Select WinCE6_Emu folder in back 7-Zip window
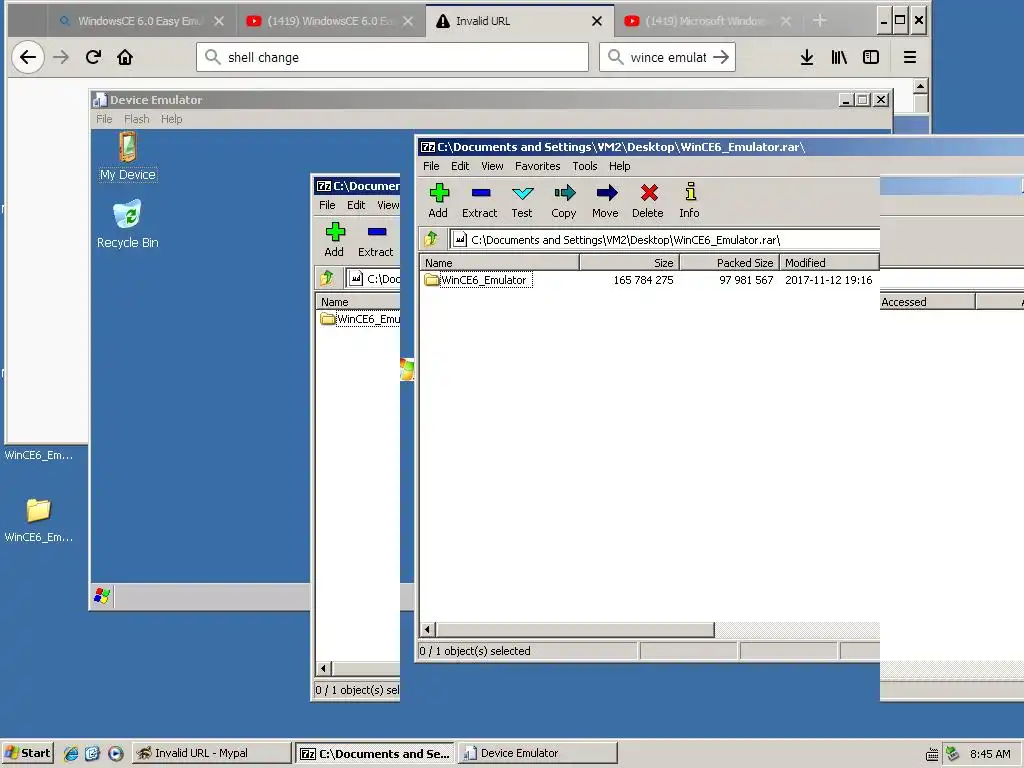Viewport: 1024px width, 768px height. tap(360, 319)
